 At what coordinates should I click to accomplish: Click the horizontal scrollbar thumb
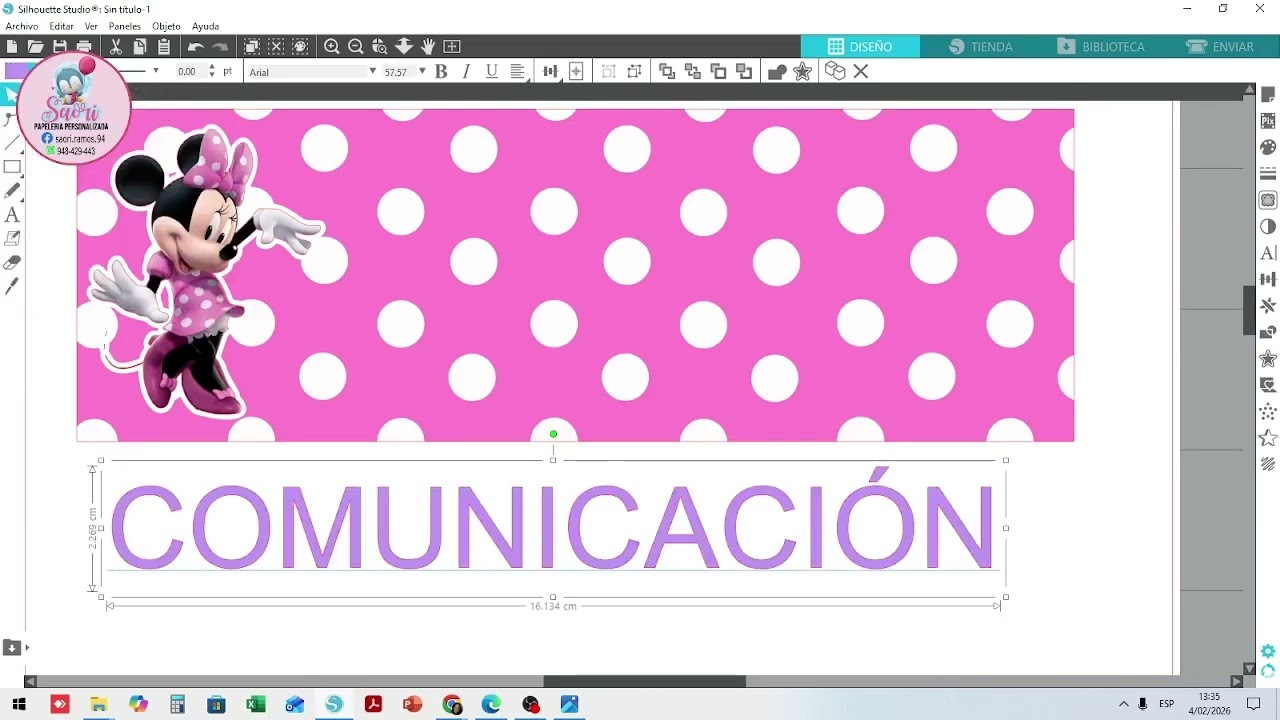(644, 681)
